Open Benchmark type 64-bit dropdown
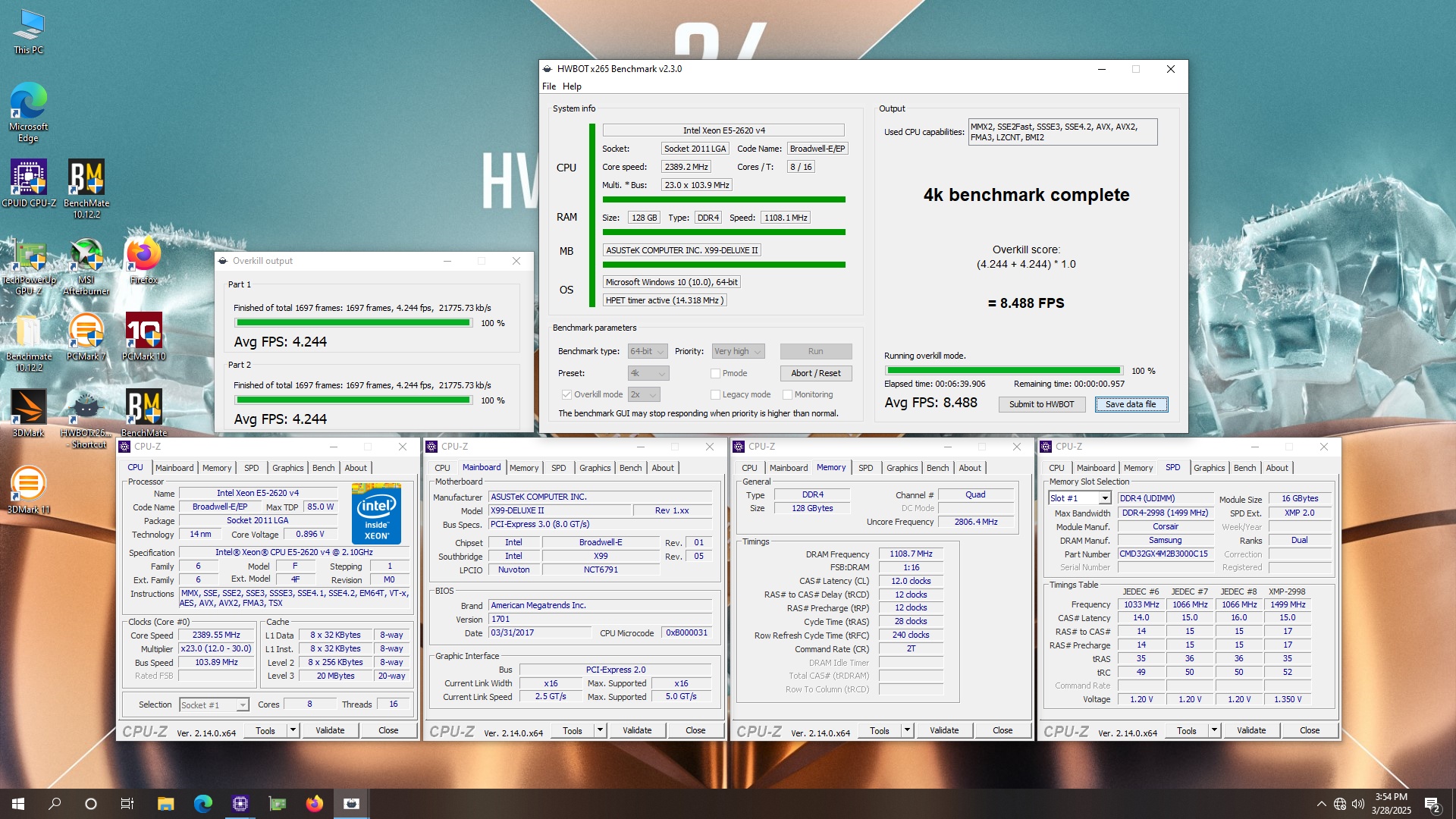Viewport: 1456px width, 819px height. (648, 351)
